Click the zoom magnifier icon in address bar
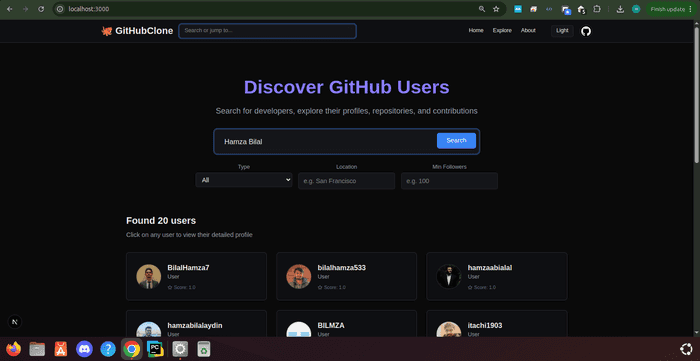 (482, 9)
